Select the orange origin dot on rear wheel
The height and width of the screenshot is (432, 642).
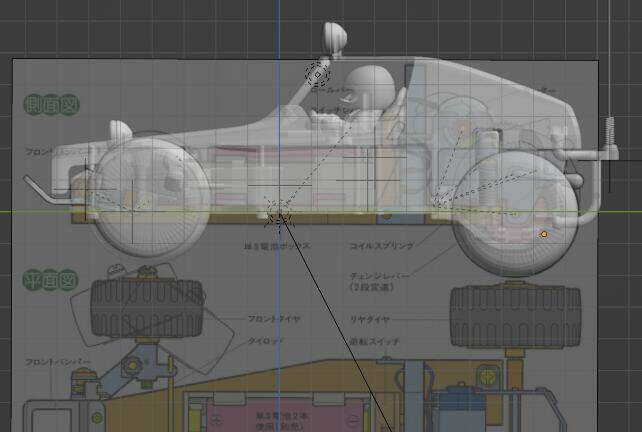point(544,234)
